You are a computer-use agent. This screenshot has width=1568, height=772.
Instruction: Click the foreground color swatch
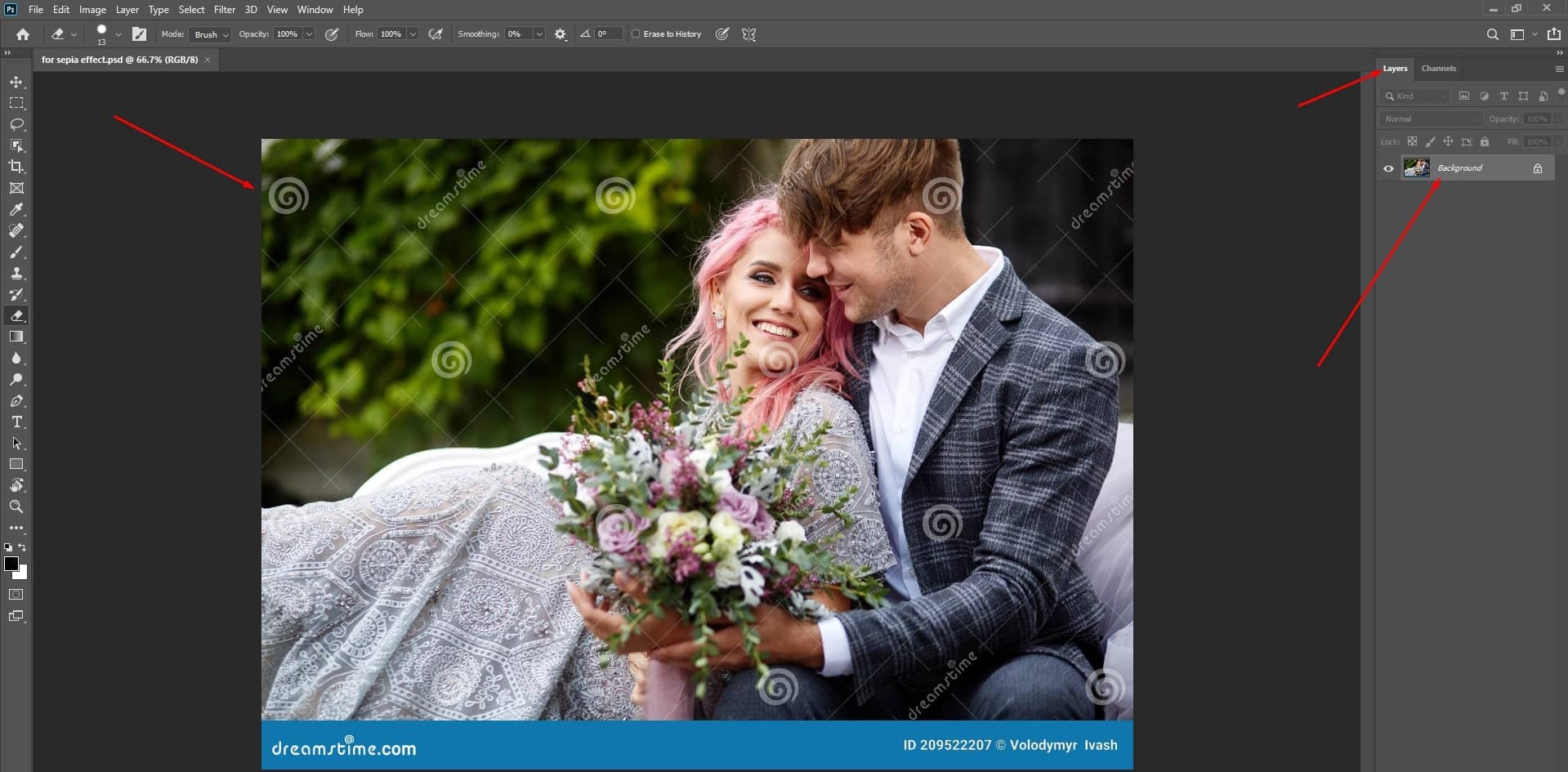[x=11, y=564]
